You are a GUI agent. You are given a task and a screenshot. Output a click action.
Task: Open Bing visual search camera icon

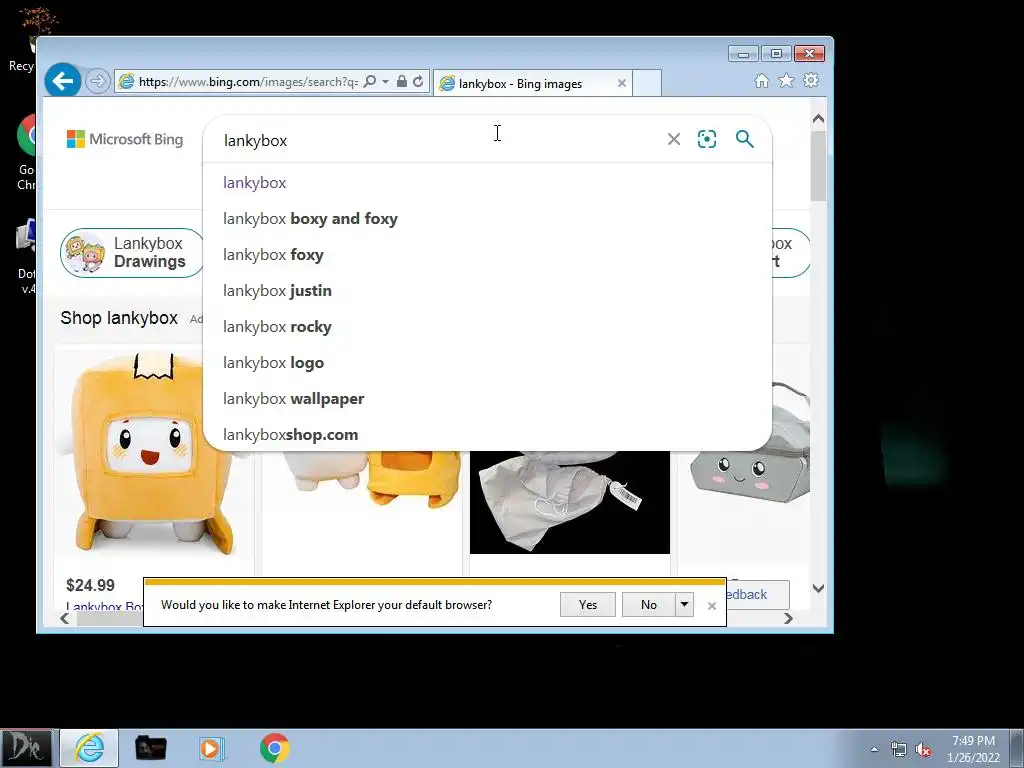707,139
